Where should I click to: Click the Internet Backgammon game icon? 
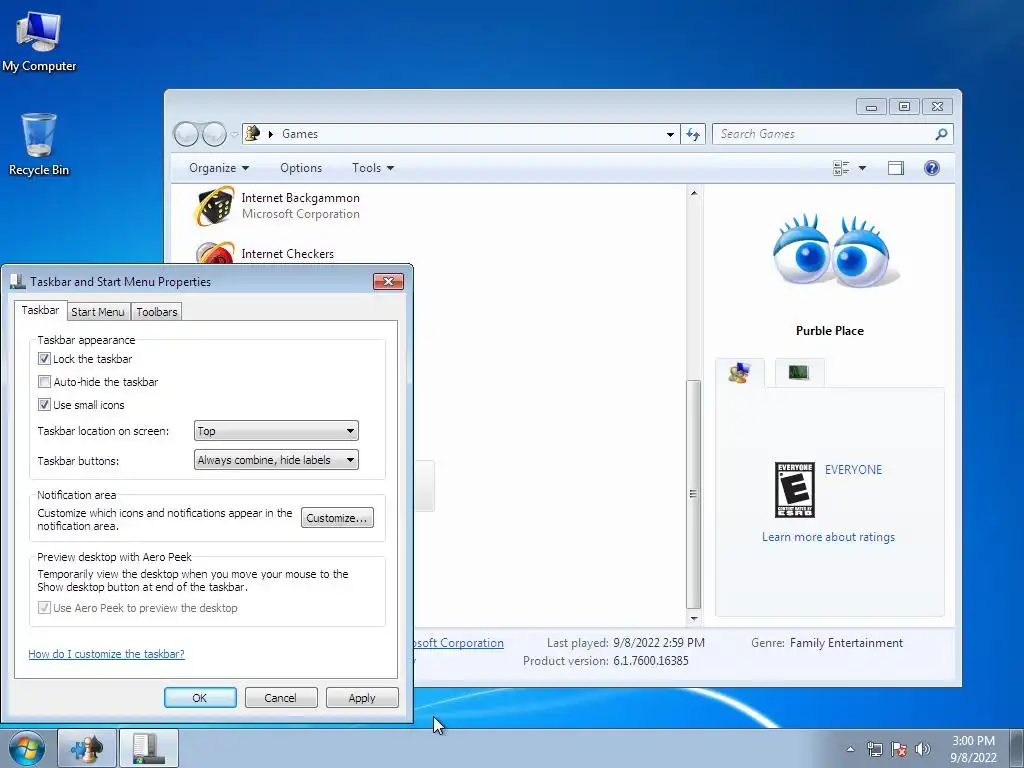point(214,206)
